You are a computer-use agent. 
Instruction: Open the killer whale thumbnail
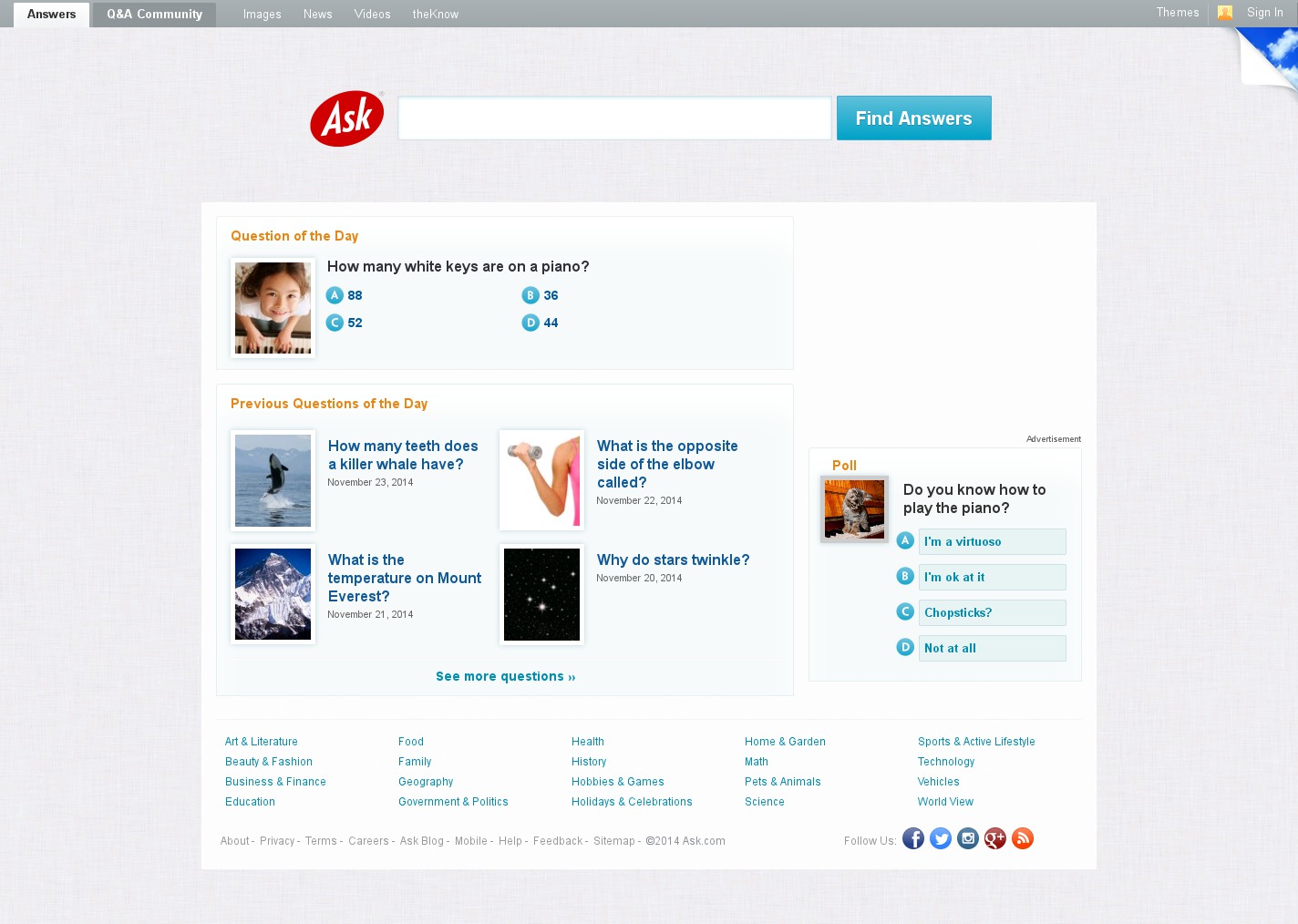(273, 480)
